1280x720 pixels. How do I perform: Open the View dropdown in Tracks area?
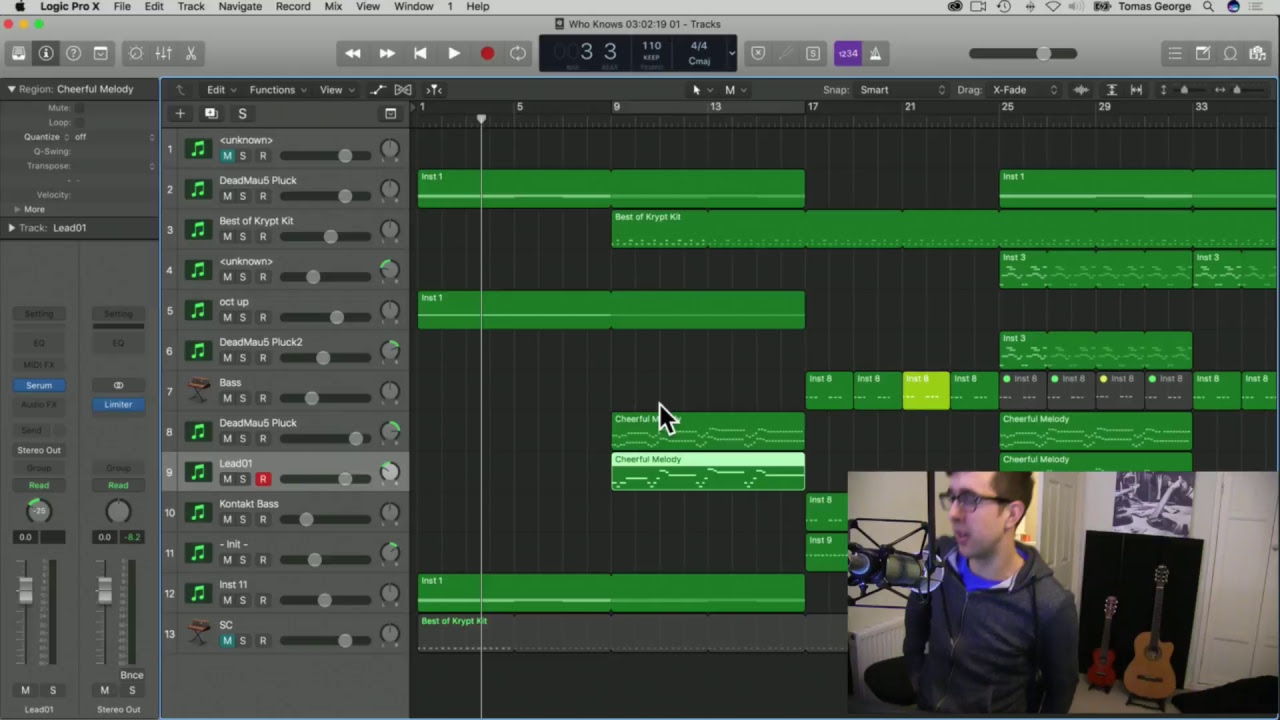coord(336,89)
